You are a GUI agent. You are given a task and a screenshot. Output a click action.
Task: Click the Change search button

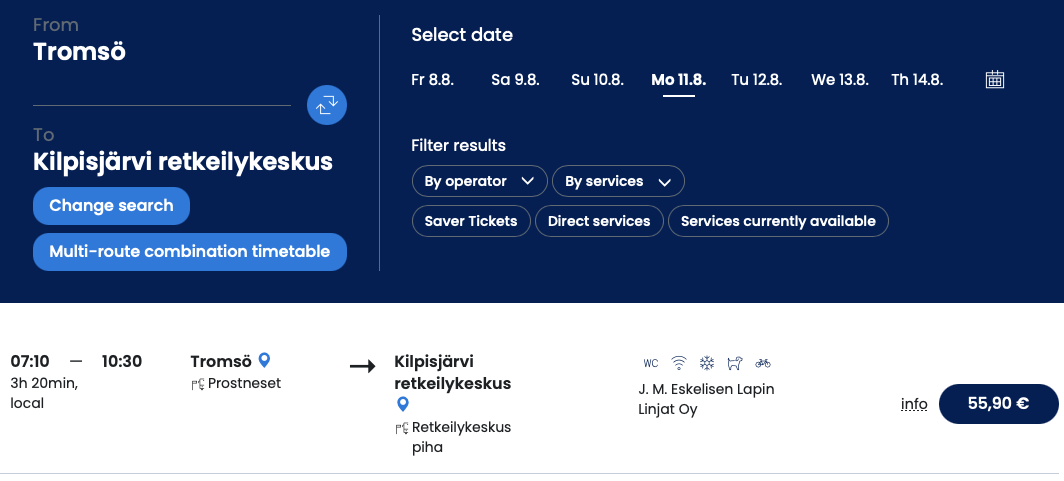(x=111, y=206)
